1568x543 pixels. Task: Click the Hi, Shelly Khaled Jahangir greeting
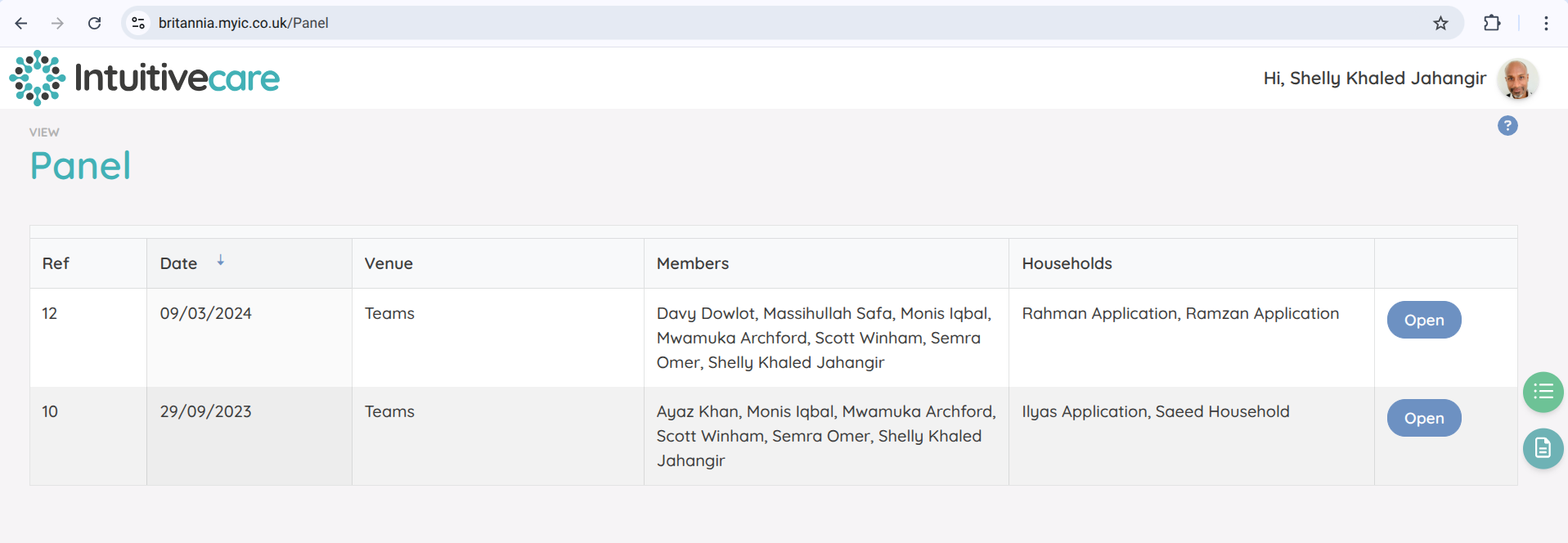pos(1374,79)
